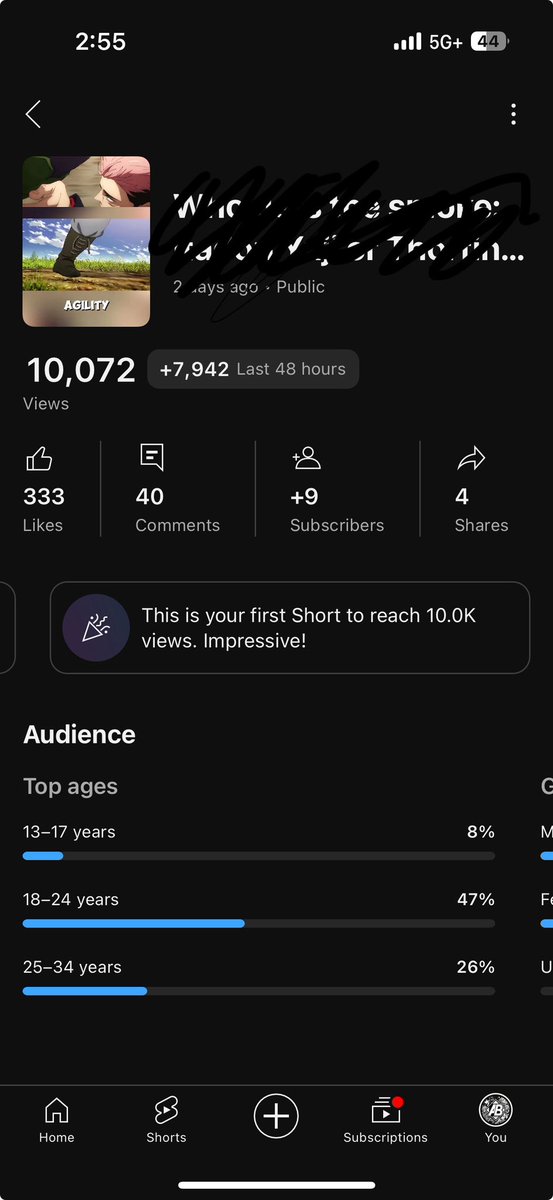Tap the 25–34 years progress bar
The height and width of the screenshot is (1200, 553).
[x=259, y=991]
